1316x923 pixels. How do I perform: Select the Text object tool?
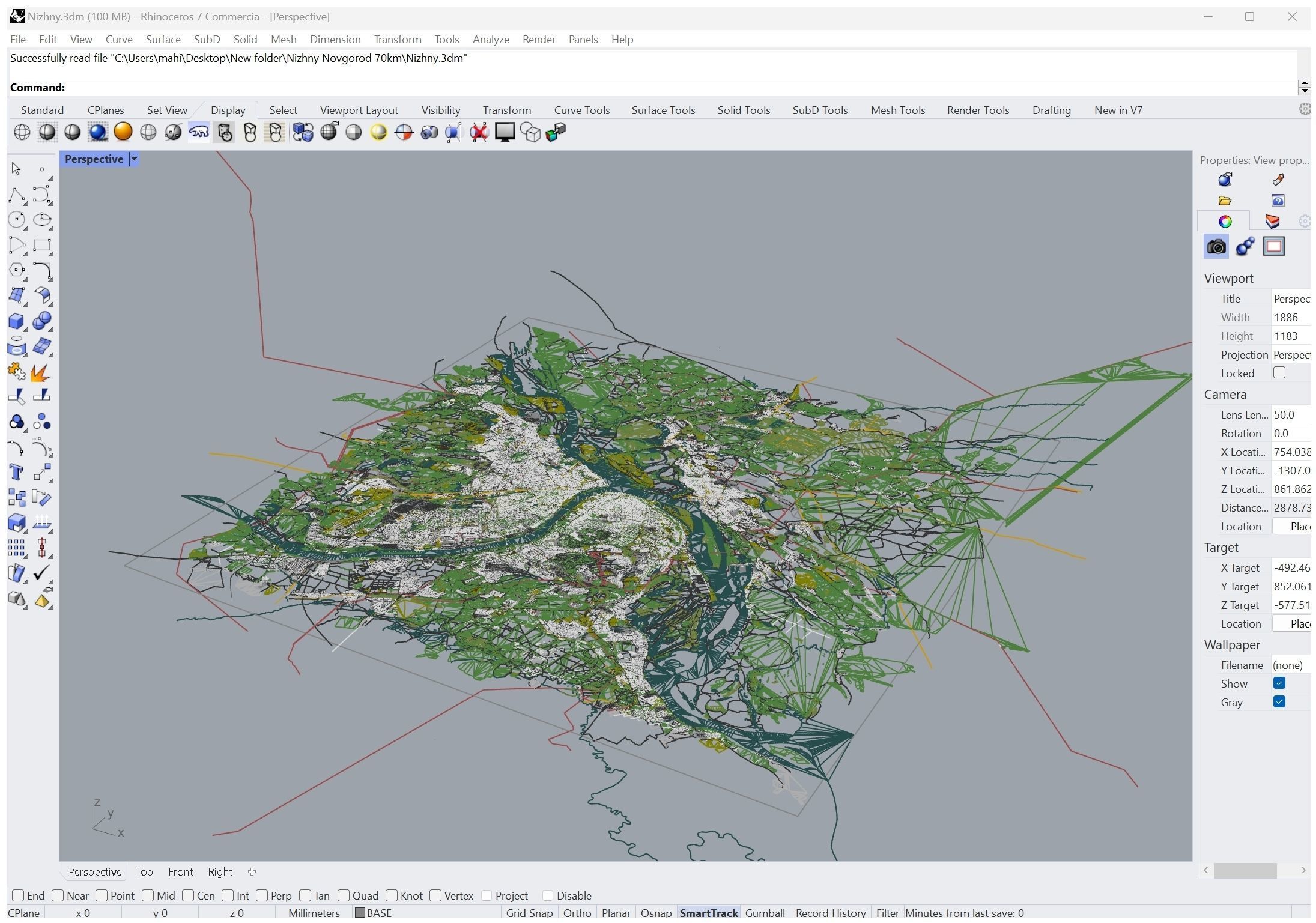coord(17,473)
